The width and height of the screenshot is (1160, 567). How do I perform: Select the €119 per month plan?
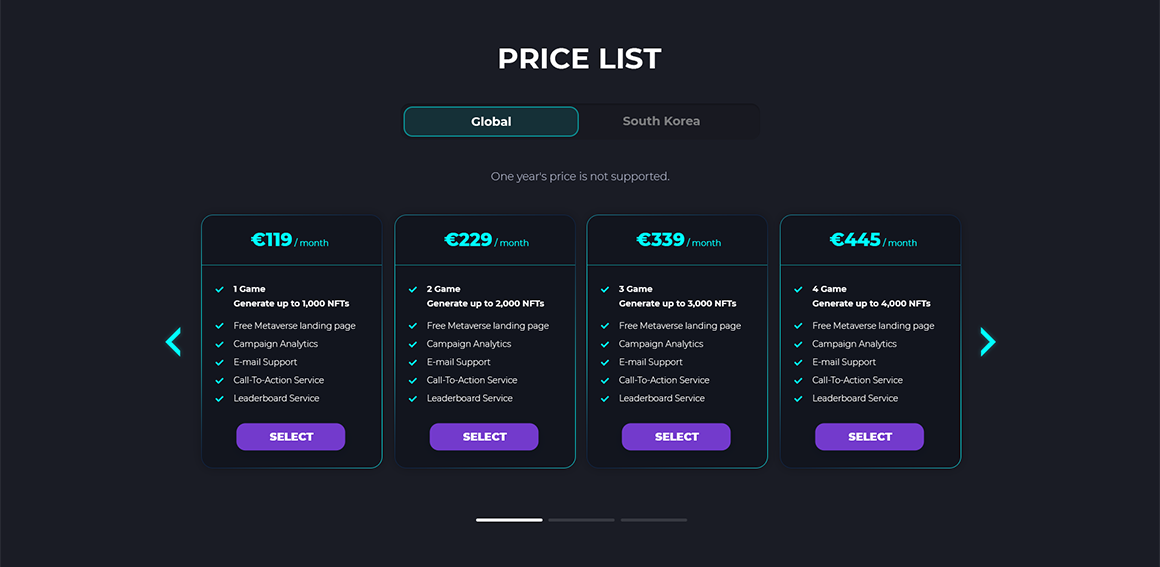click(x=291, y=437)
